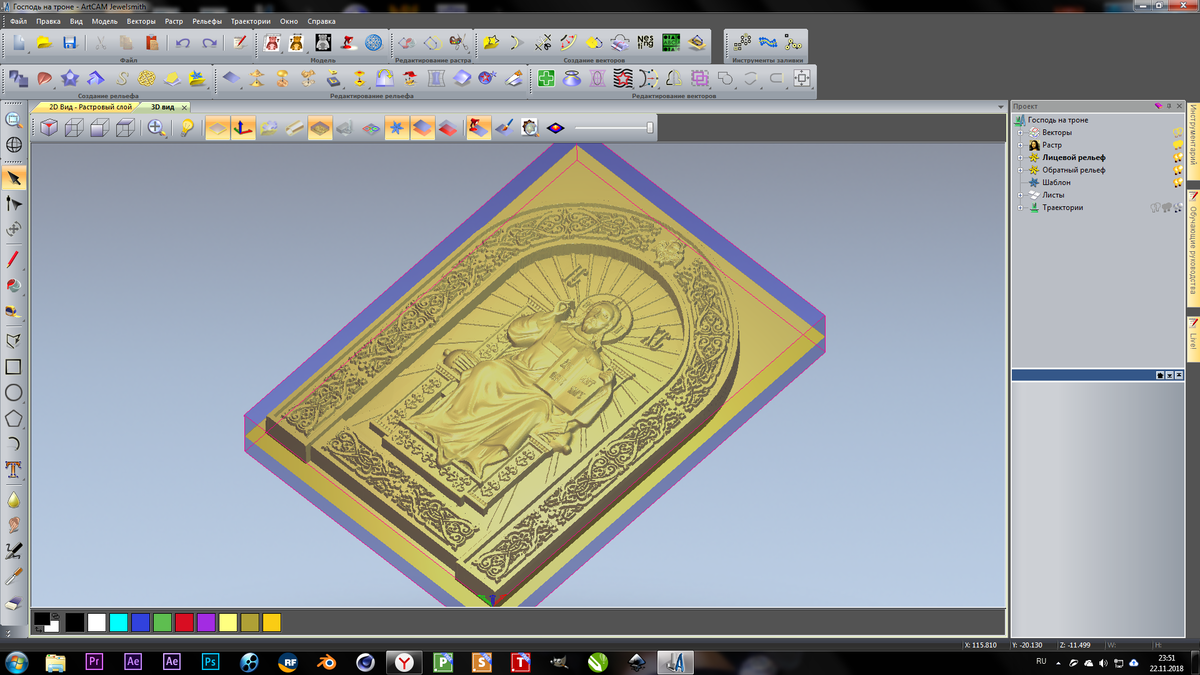Screen dimensions: 1200x675
Task: Open Blender from the taskbar
Action: click(328, 661)
